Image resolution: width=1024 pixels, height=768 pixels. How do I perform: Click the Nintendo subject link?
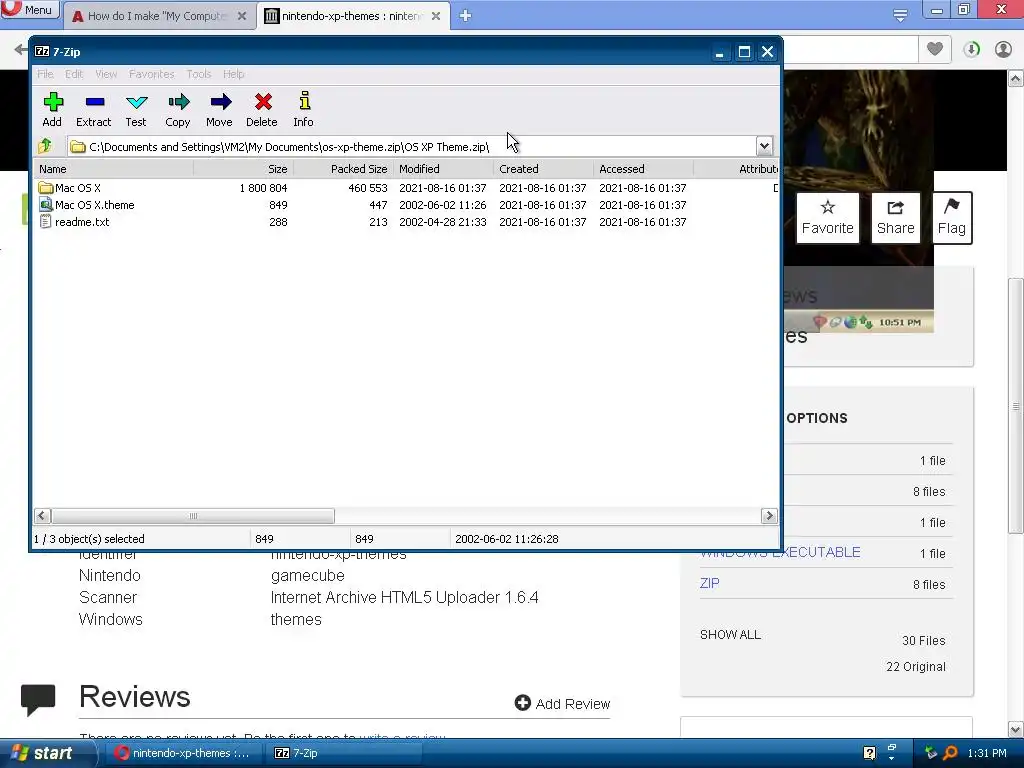click(x=110, y=575)
